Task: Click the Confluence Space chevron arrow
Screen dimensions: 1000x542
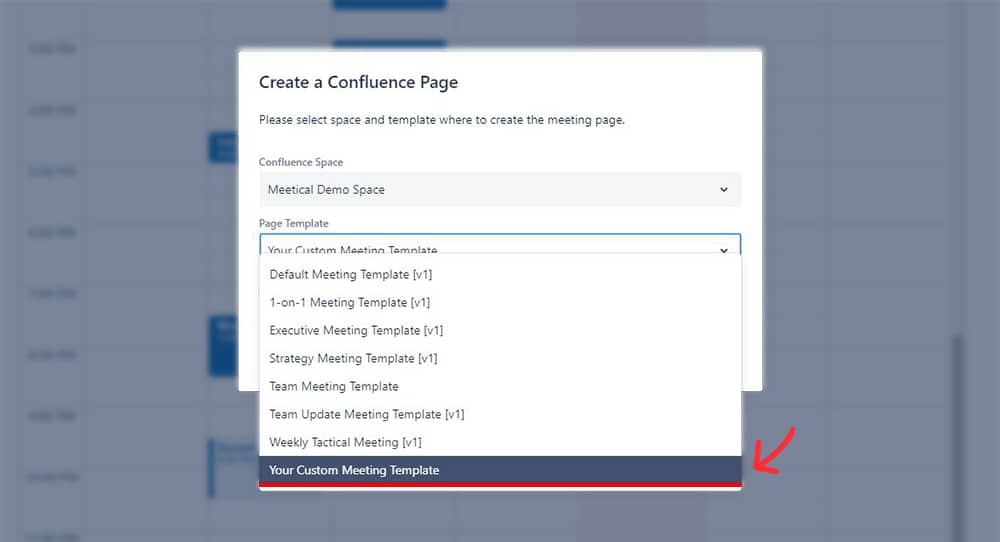Action: (724, 189)
